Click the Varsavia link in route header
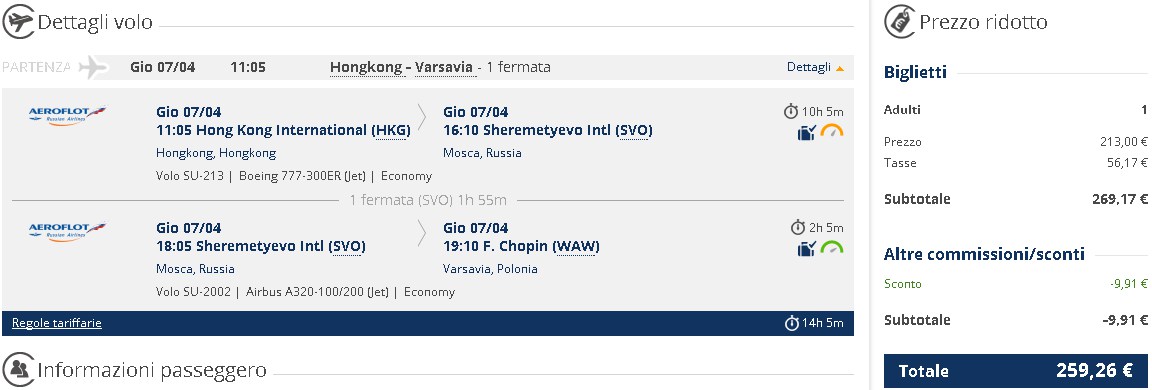 coord(444,68)
